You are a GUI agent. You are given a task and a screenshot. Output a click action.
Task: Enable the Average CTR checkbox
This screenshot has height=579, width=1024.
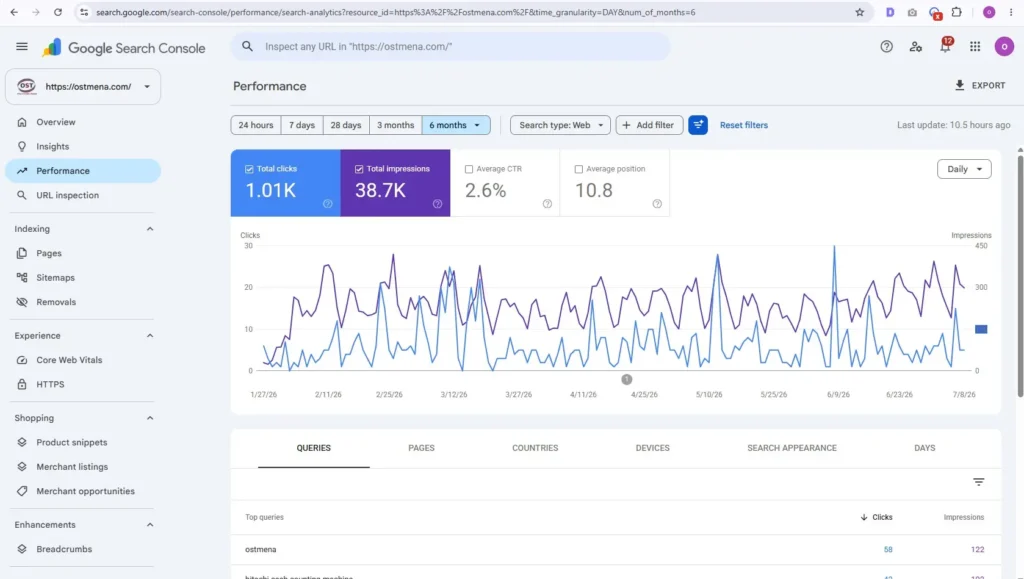point(468,169)
